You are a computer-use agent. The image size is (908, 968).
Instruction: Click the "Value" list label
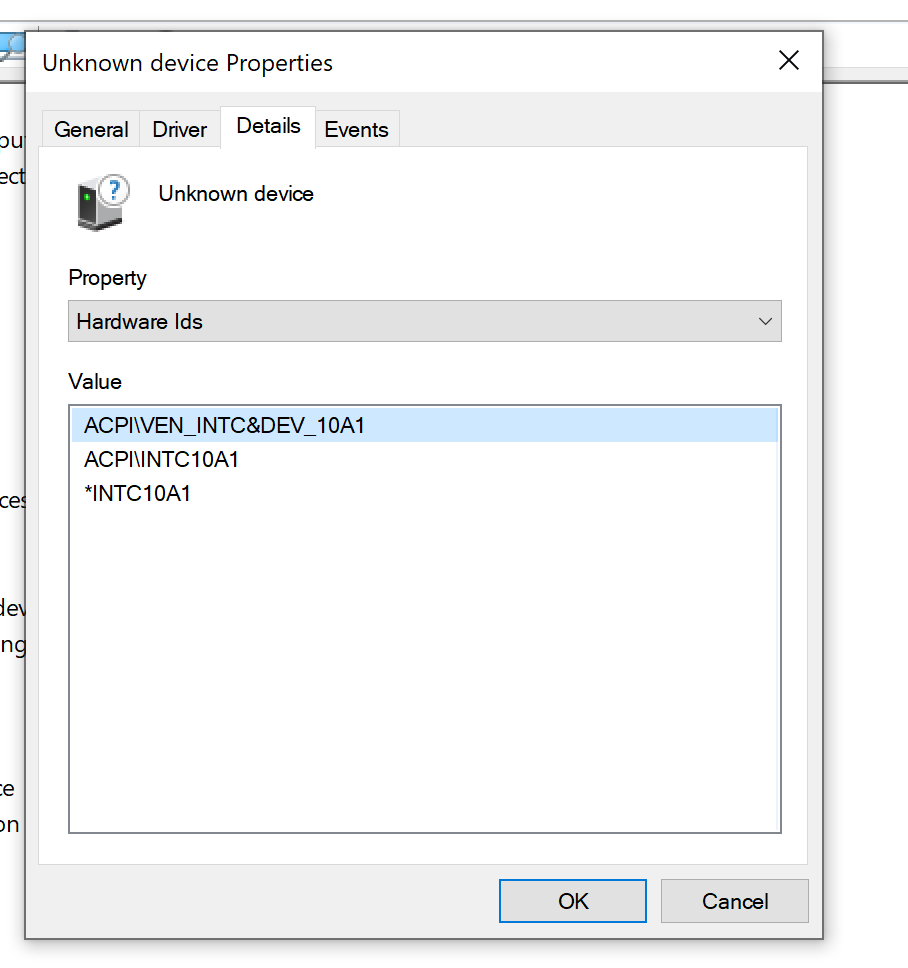(95, 381)
